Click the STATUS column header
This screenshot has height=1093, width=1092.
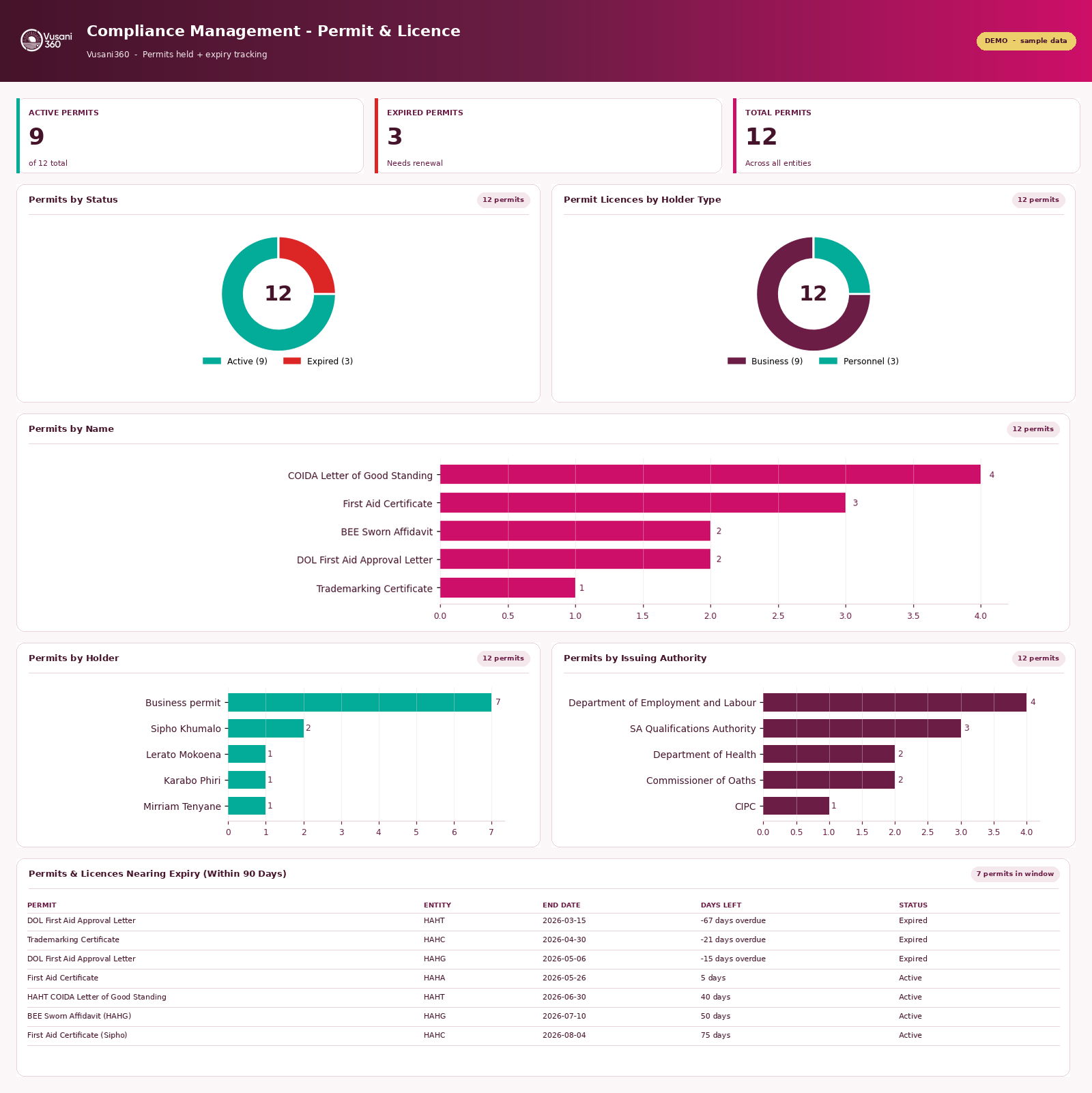913,905
